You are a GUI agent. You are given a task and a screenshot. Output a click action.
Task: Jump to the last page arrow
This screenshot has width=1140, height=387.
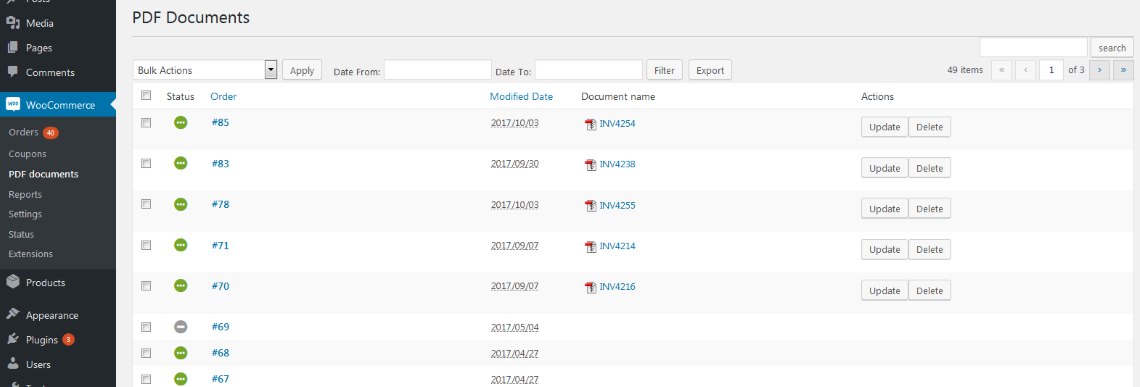[1123, 71]
